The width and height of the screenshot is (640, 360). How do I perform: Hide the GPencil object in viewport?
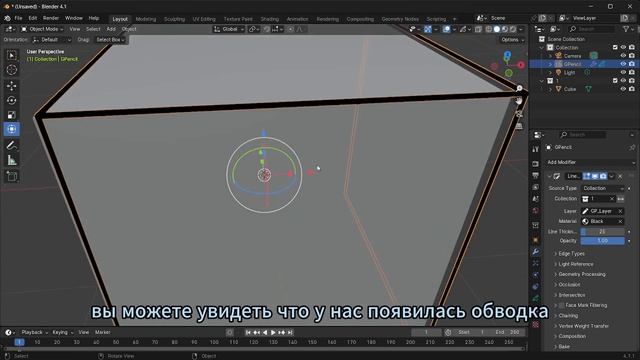[x=623, y=64]
